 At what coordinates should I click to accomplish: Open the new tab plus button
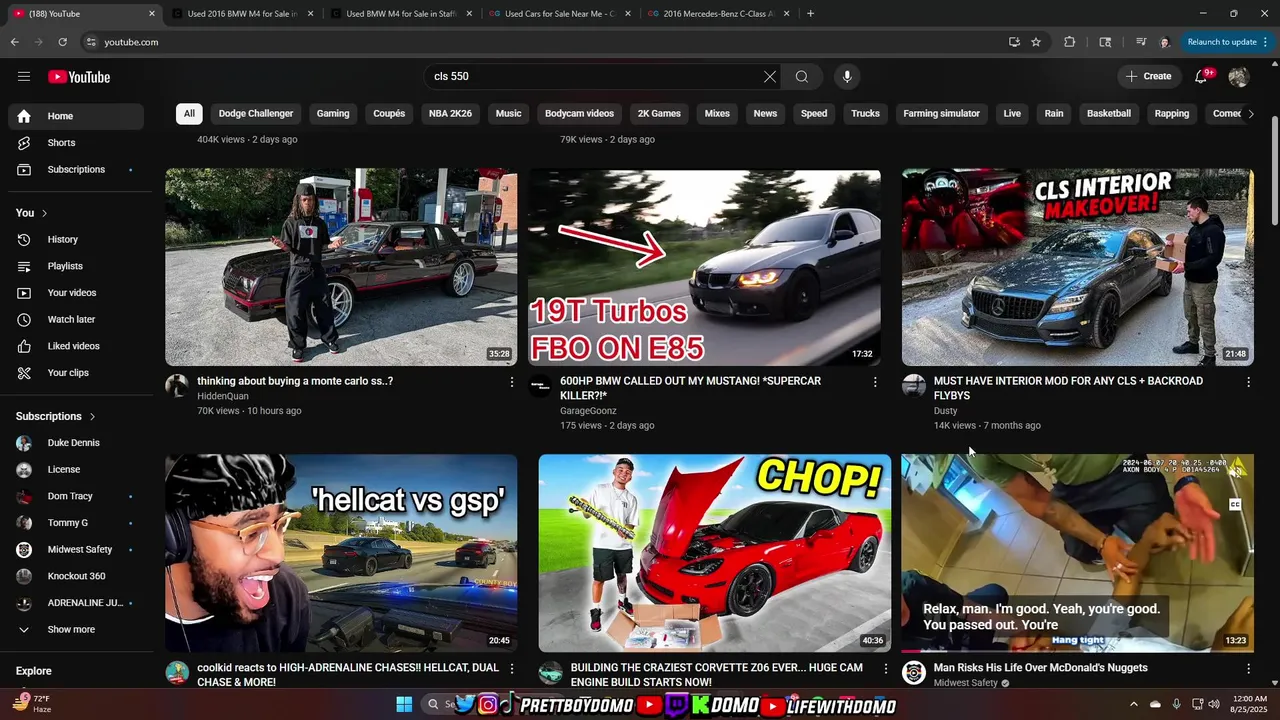point(810,14)
